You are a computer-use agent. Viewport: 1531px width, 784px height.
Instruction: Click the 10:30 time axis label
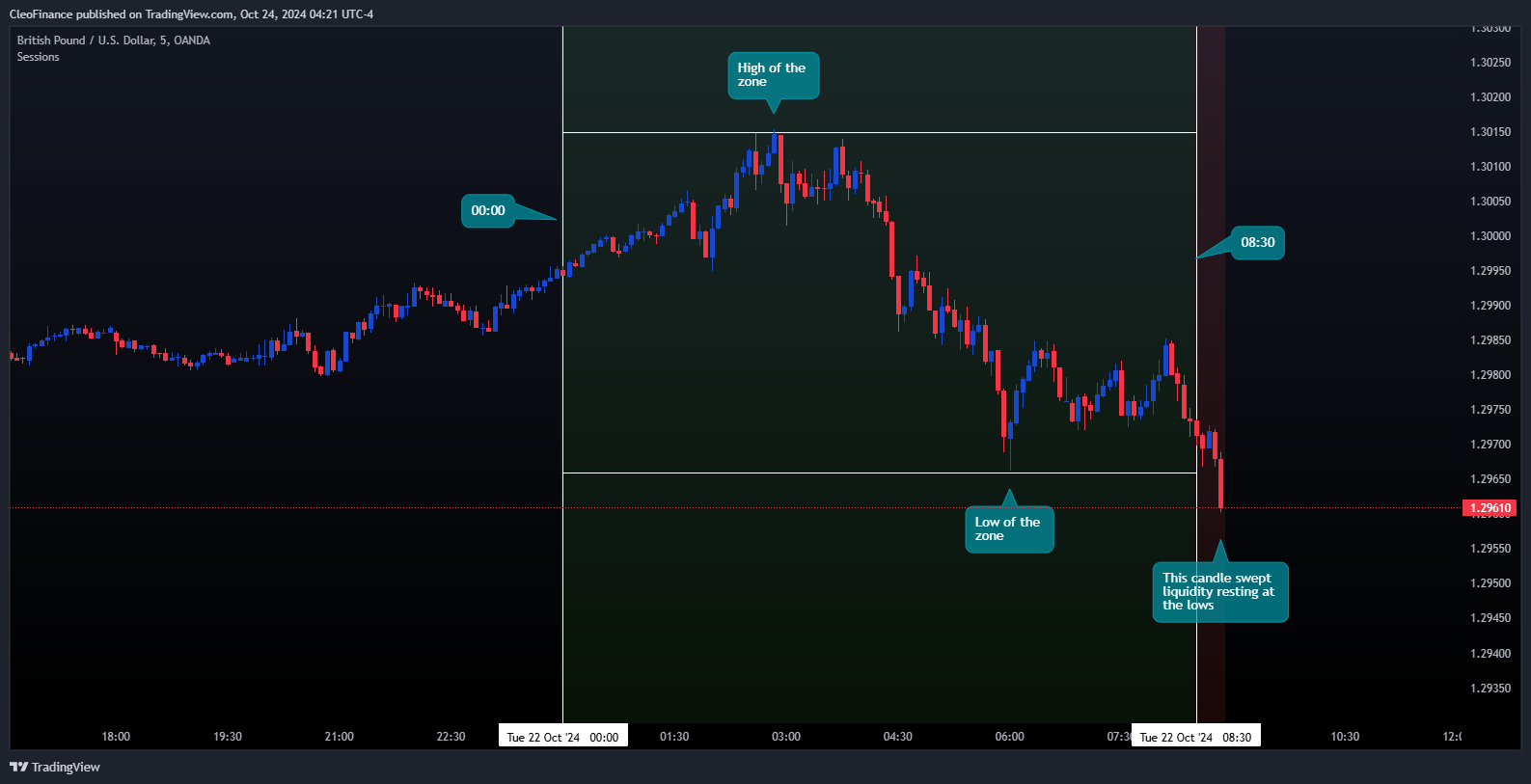point(1345,737)
